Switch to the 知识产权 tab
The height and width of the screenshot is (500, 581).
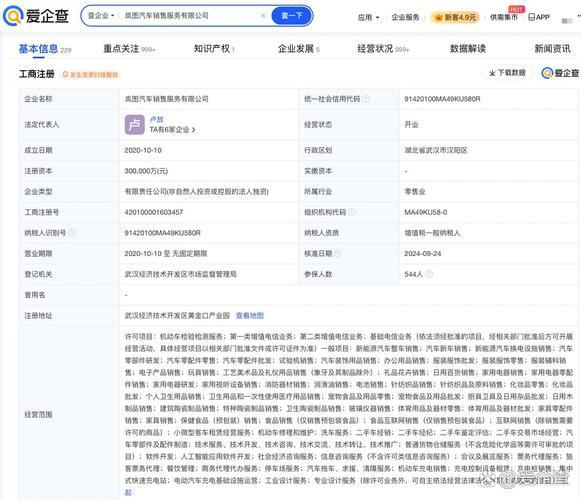(214, 49)
